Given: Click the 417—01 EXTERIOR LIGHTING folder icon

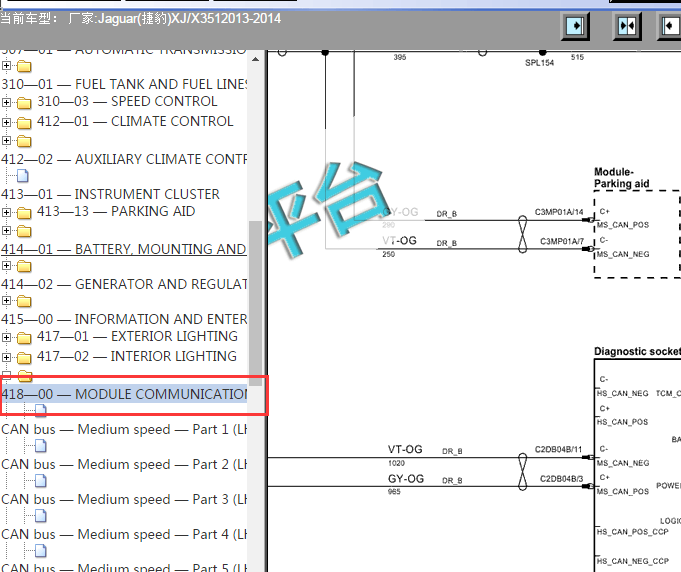Looking at the screenshot, I should pos(24,337).
